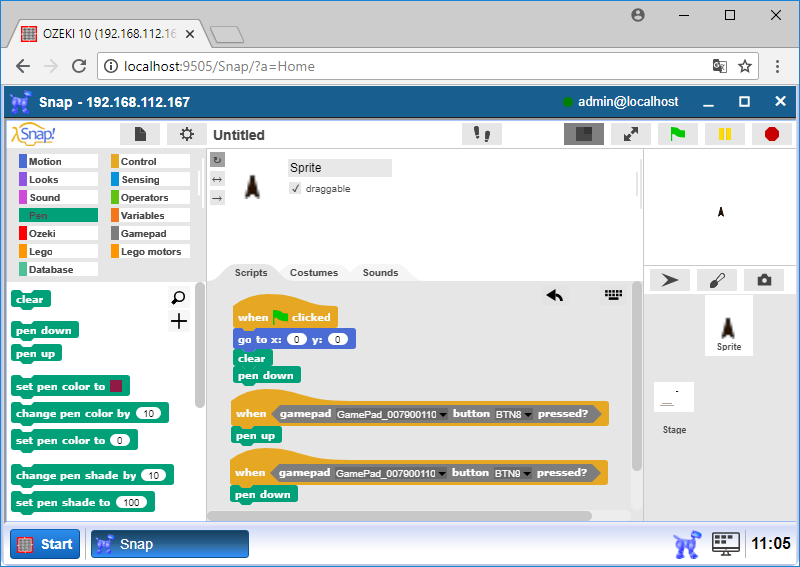This screenshot has width=800, height=567.
Task: Click the scripts area horizontal scrollbar
Action: click(401, 516)
